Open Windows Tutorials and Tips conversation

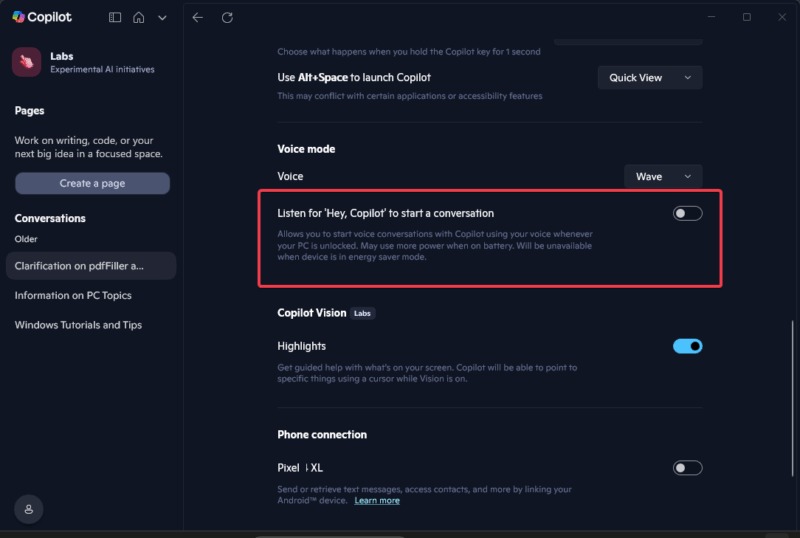coord(78,325)
